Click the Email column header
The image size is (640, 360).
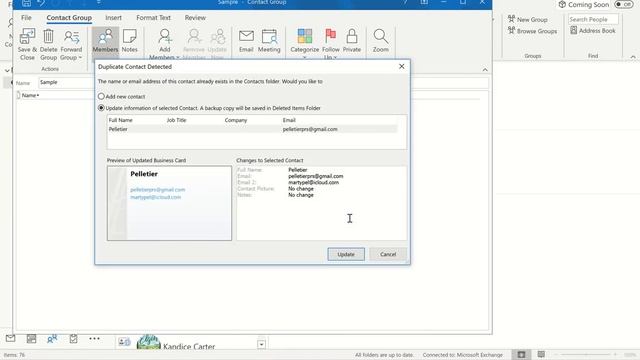pyautogui.click(x=289, y=120)
